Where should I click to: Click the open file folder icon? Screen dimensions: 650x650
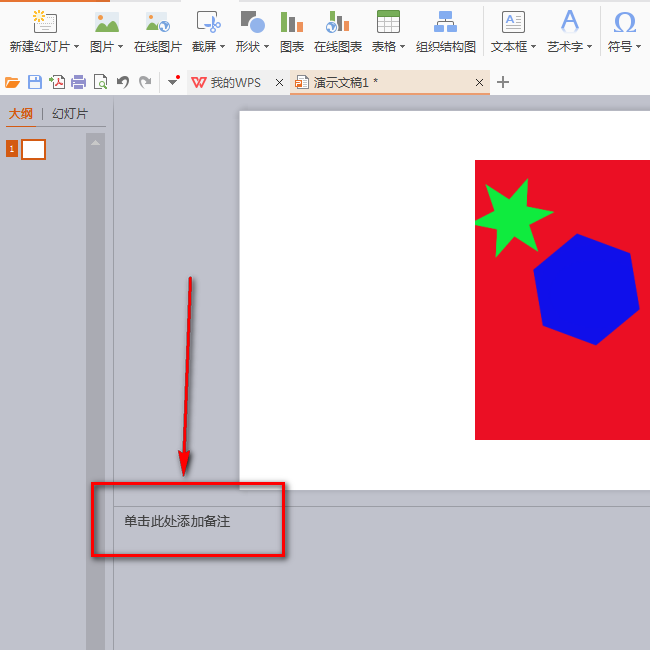(x=12, y=82)
